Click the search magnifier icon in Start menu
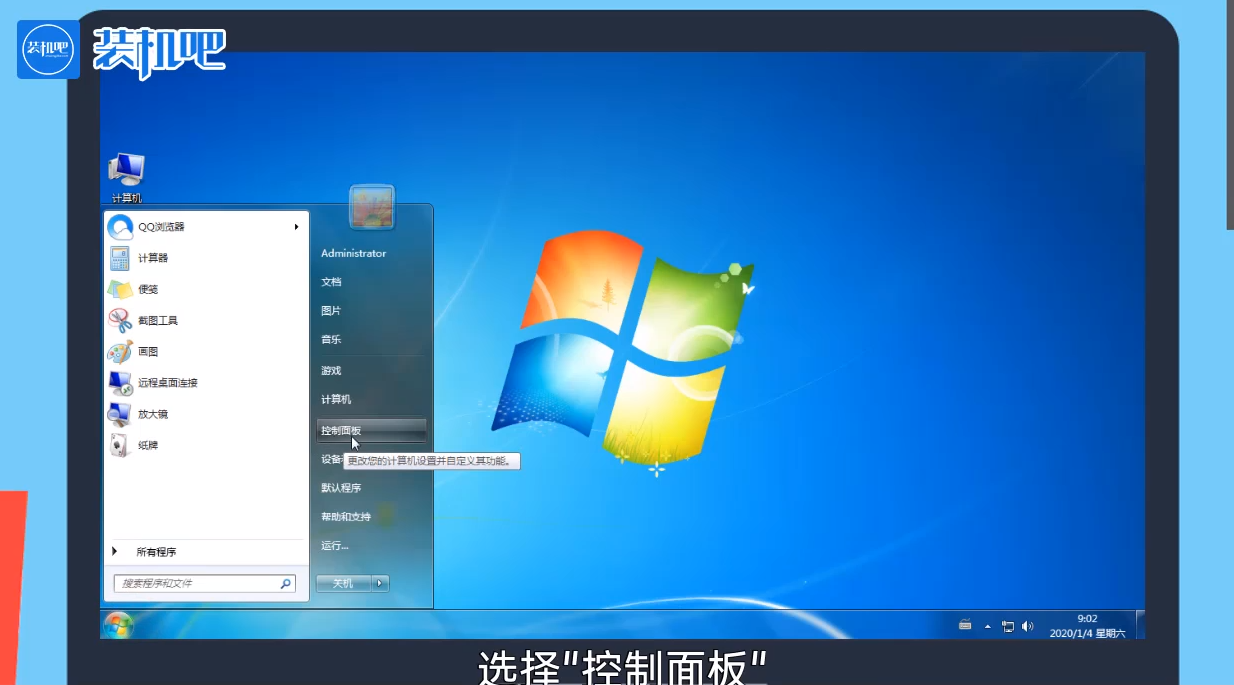The width and height of the screenshot is (1234, 685). (285, 583)
